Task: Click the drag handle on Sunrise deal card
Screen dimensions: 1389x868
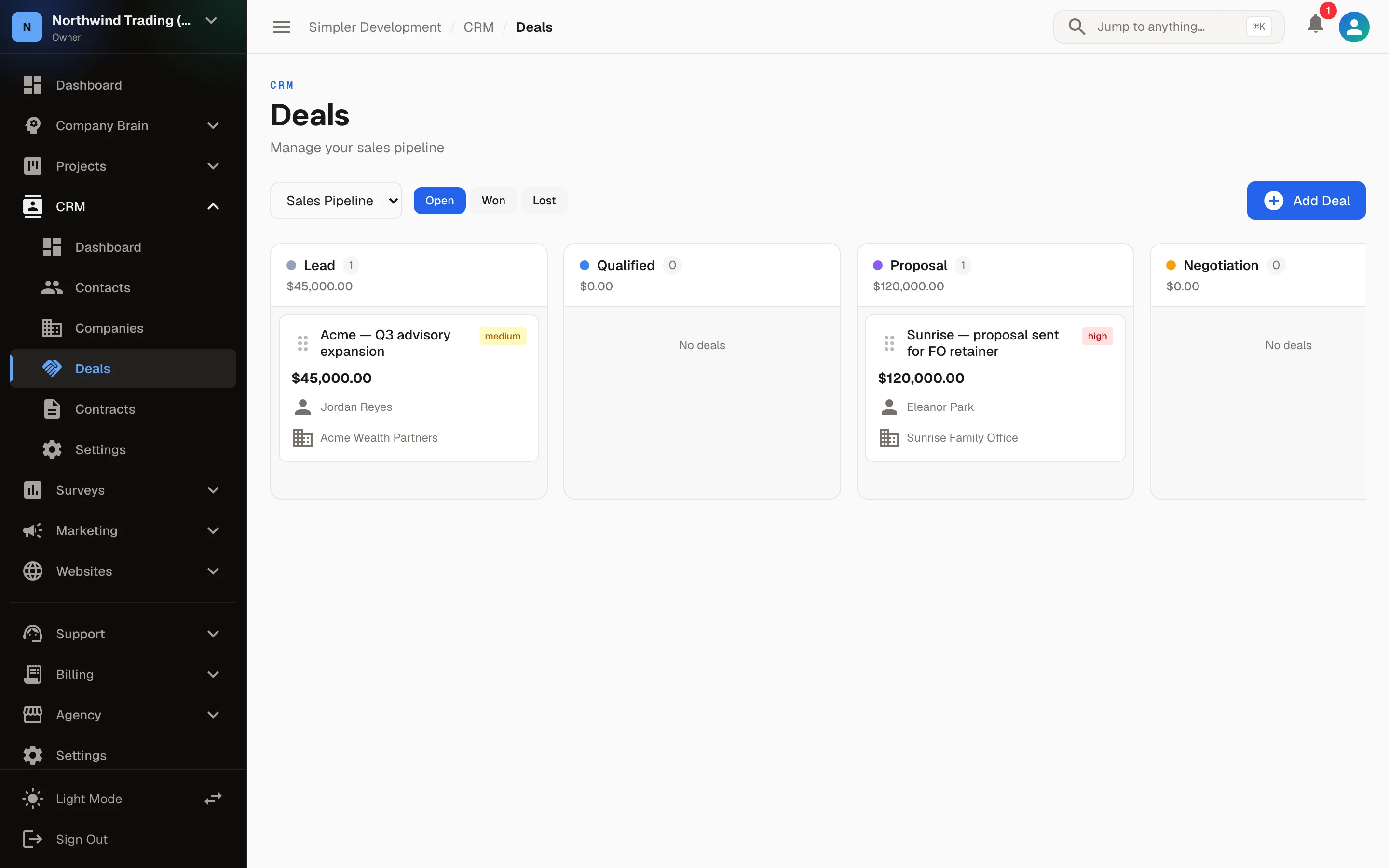Action: tap(889, 343)
